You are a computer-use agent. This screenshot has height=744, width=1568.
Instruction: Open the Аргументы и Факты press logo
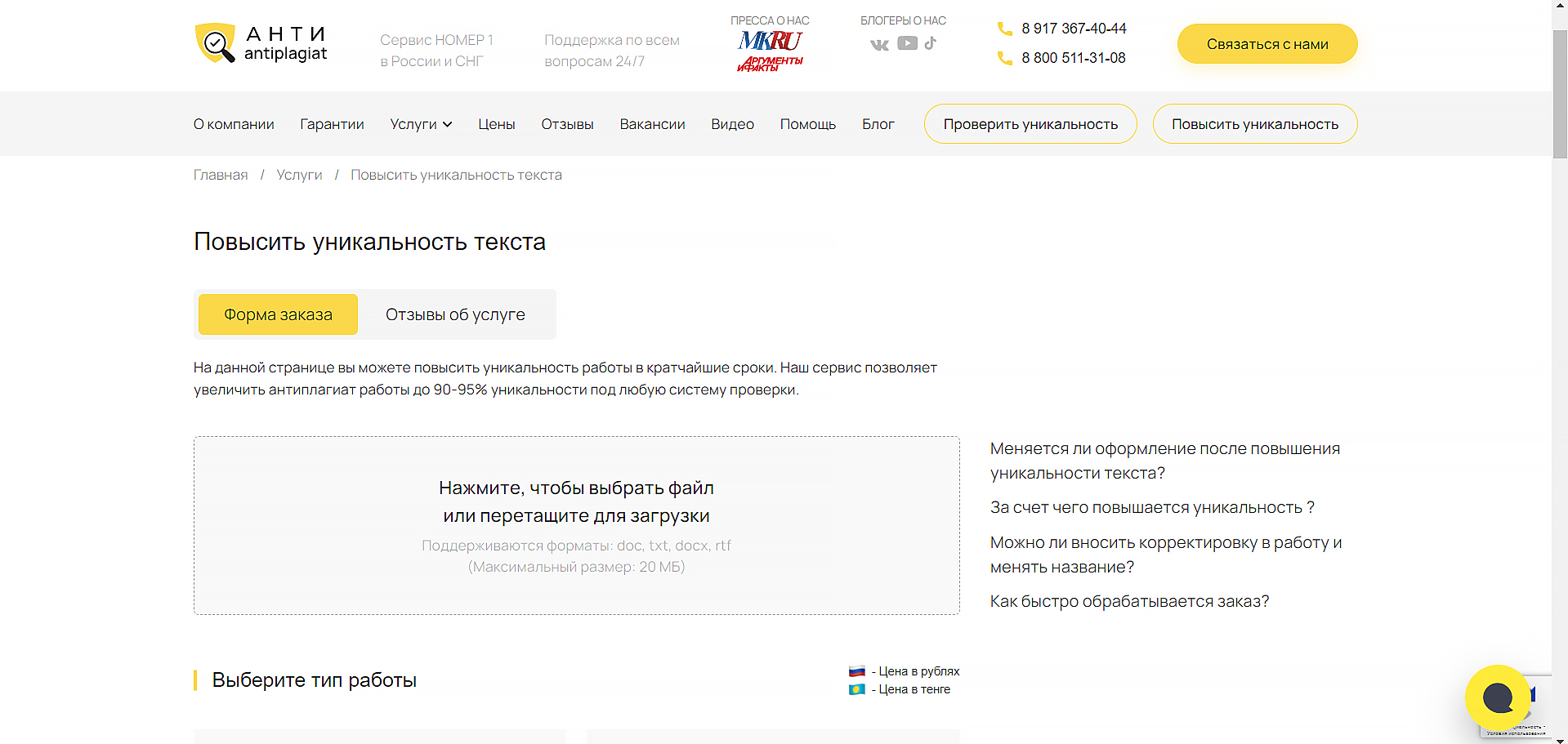[x=770, y=64]
